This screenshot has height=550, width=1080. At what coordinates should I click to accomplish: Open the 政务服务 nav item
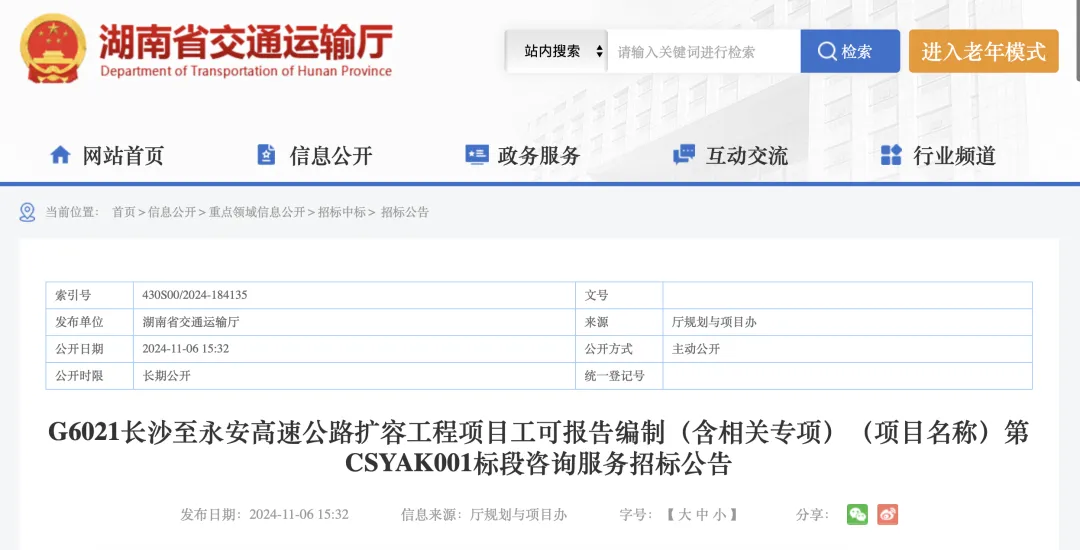pos(539,156)
